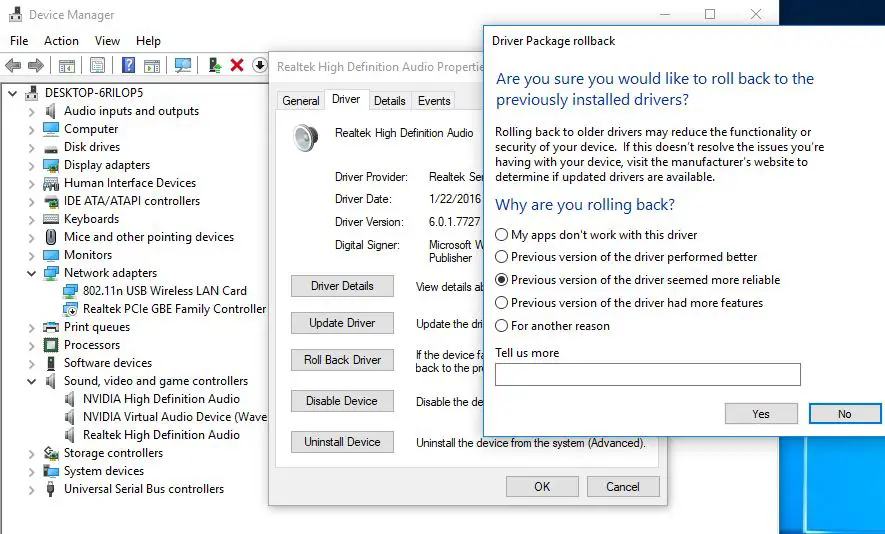Open the File menu
Screen dimensions: 885x534
[x=19, y=41]
